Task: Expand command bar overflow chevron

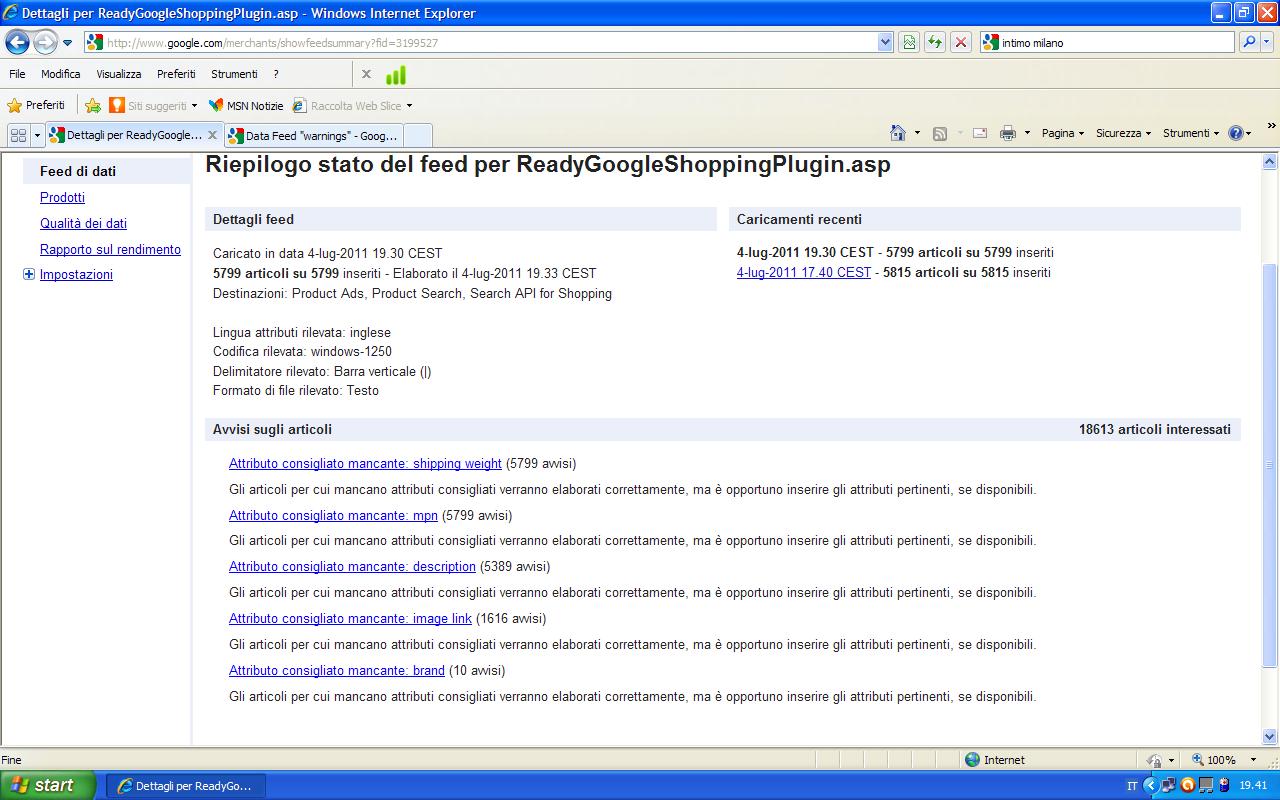Action: pyautogui.click(x=1272, y=126)
